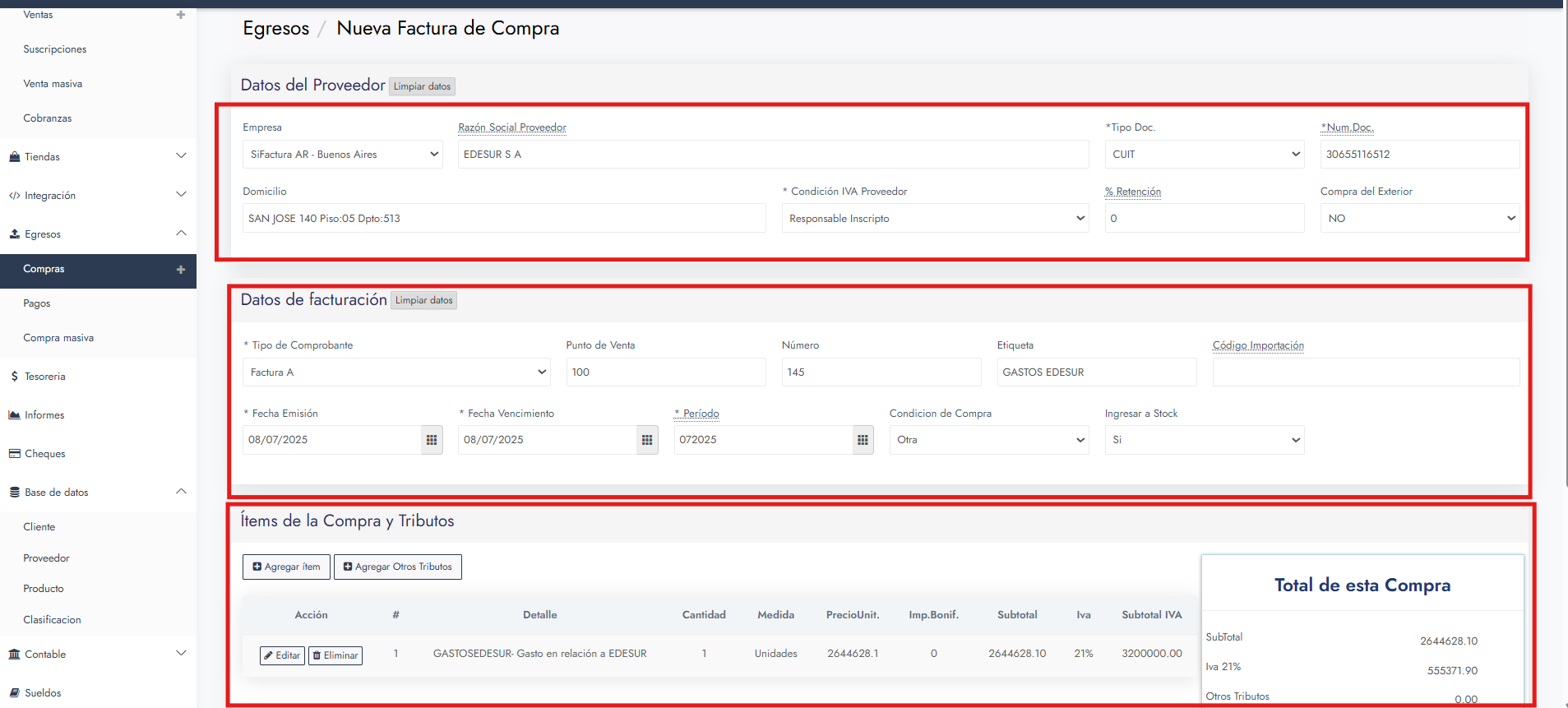The image size is (1568, 708).
Task: Open Tipo de Comprobante dropdown
Action: (x=396, y=373)
